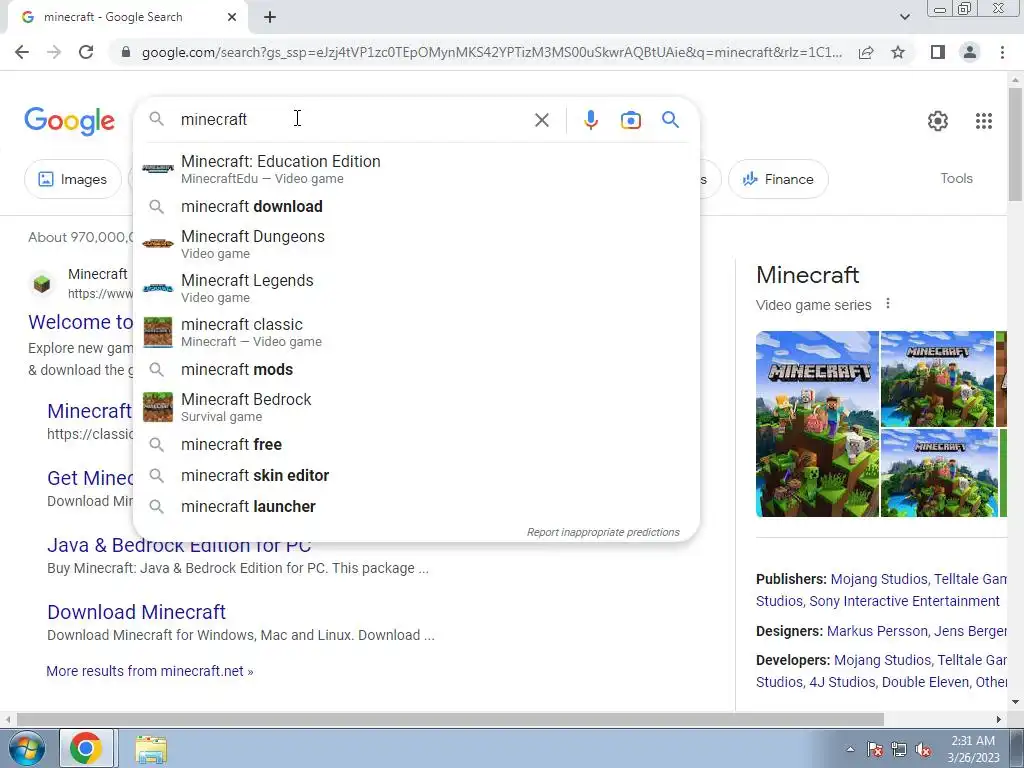Start voice search with microphone icon
The image size is (1024, 768).
(590, 120)
